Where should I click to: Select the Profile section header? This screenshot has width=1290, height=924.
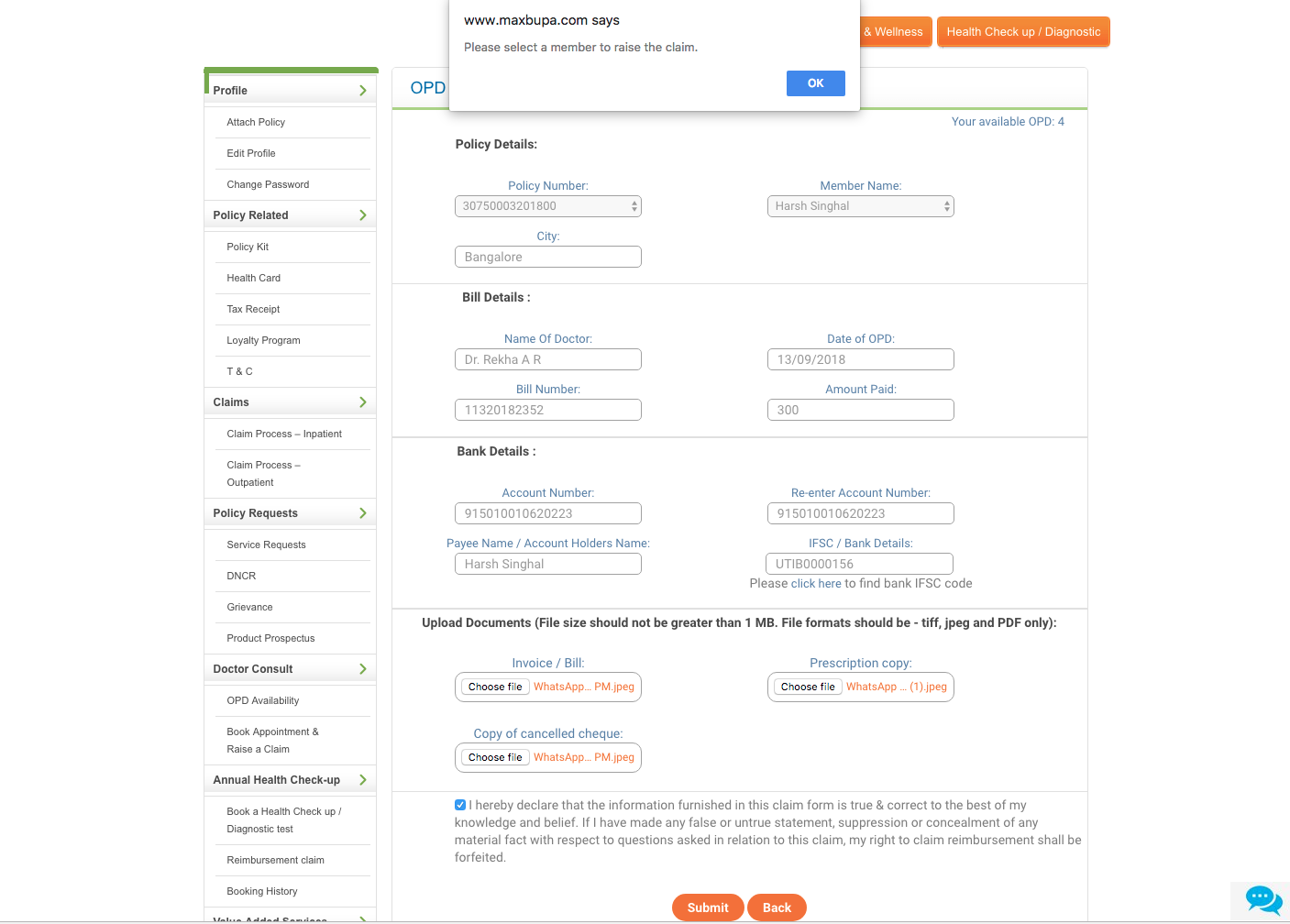(290, 91)
